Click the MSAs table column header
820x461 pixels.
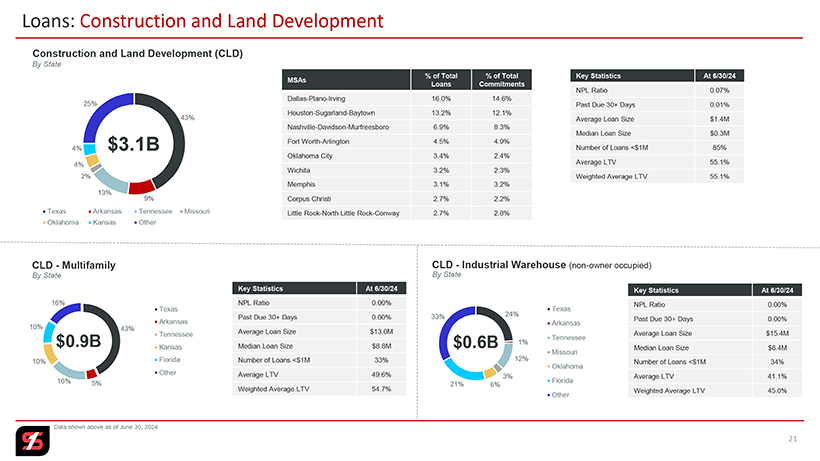coord(298,80)
